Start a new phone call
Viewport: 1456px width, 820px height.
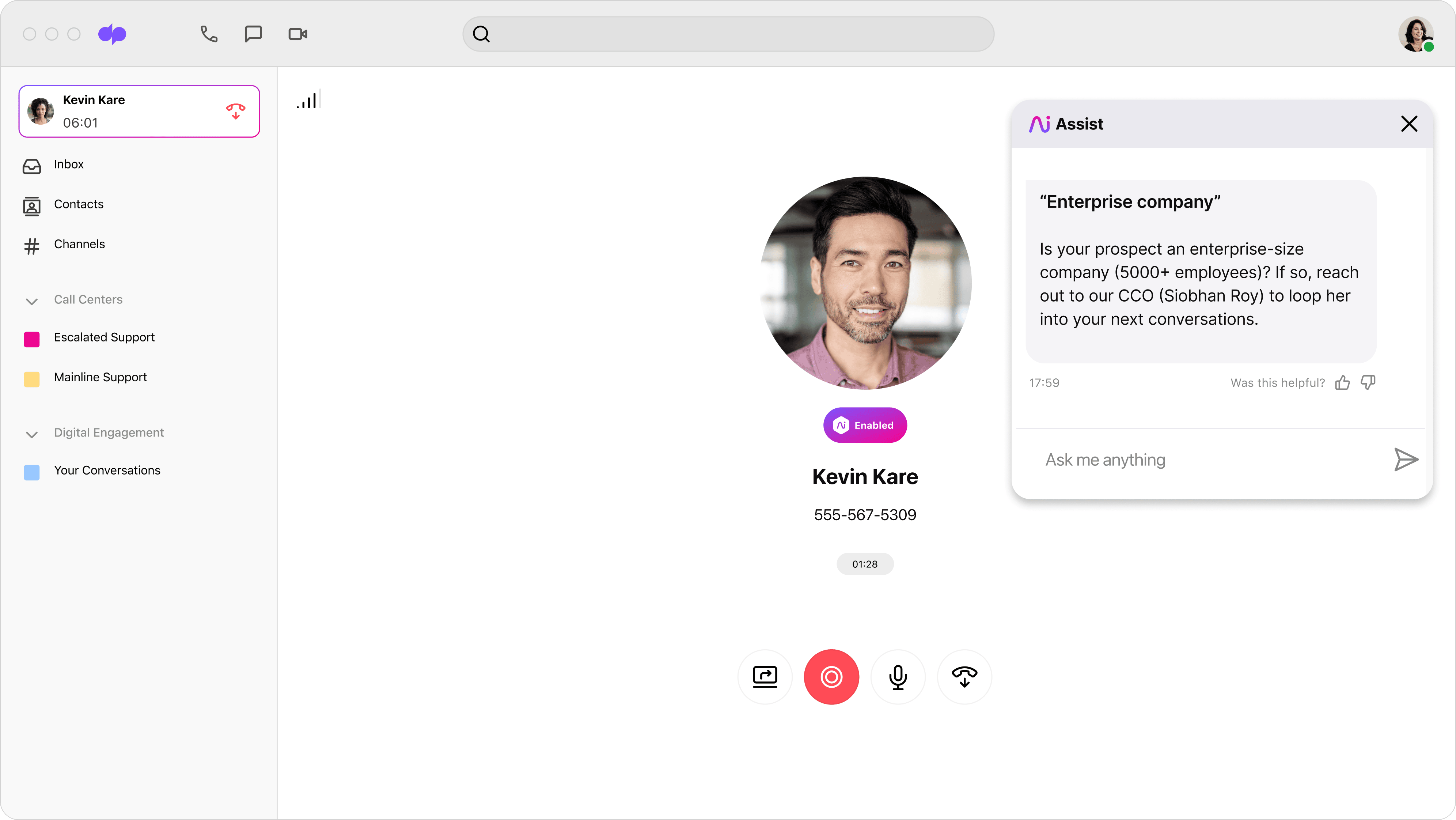coord(208,34)
